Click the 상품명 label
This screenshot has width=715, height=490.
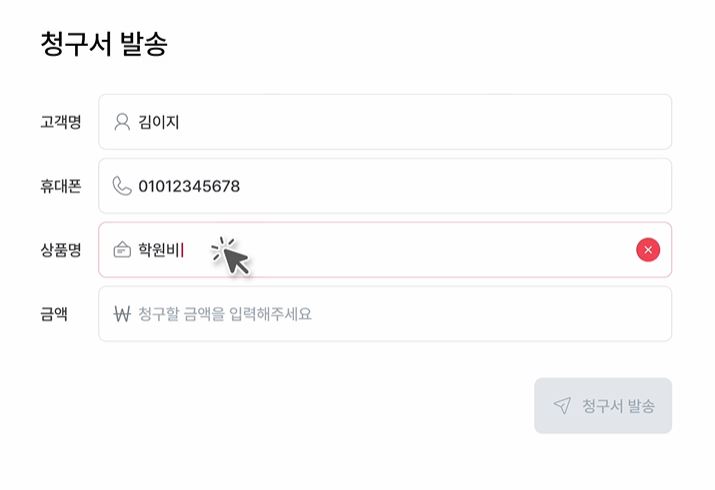61,250
